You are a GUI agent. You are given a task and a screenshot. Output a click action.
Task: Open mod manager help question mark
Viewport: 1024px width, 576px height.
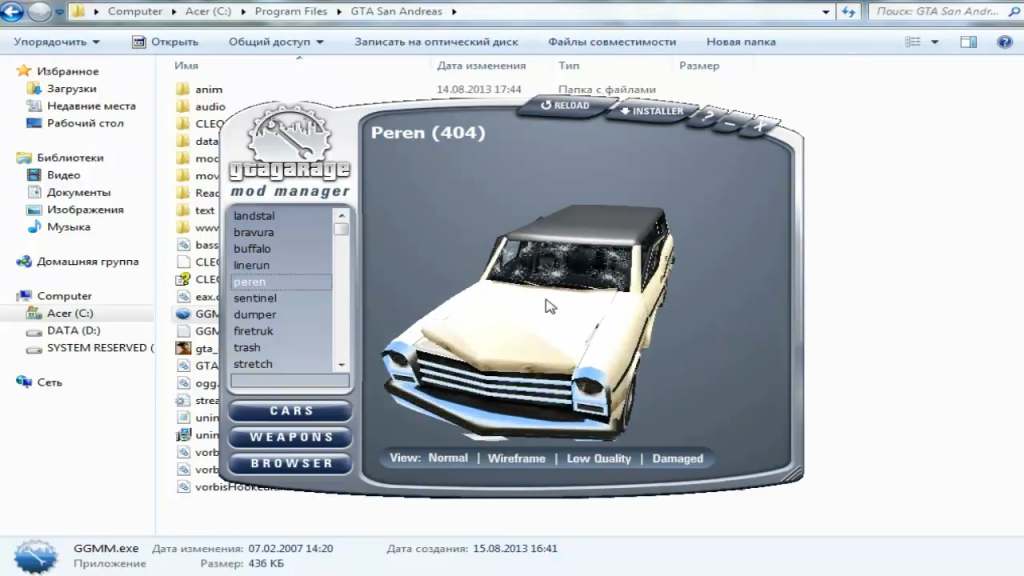click(709, 117)
